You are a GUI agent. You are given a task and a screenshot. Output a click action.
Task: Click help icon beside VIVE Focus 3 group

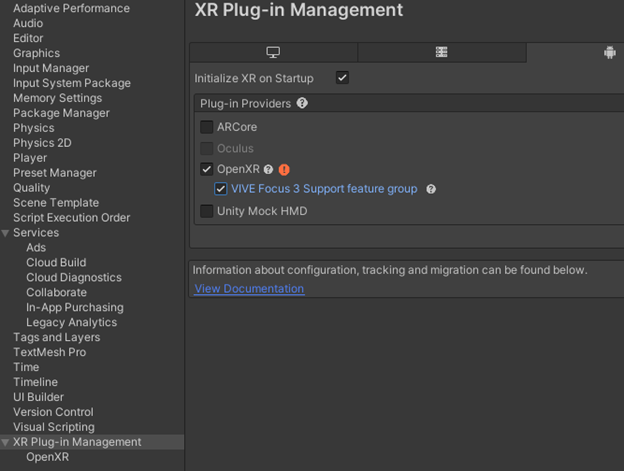[x=431, y=189]
